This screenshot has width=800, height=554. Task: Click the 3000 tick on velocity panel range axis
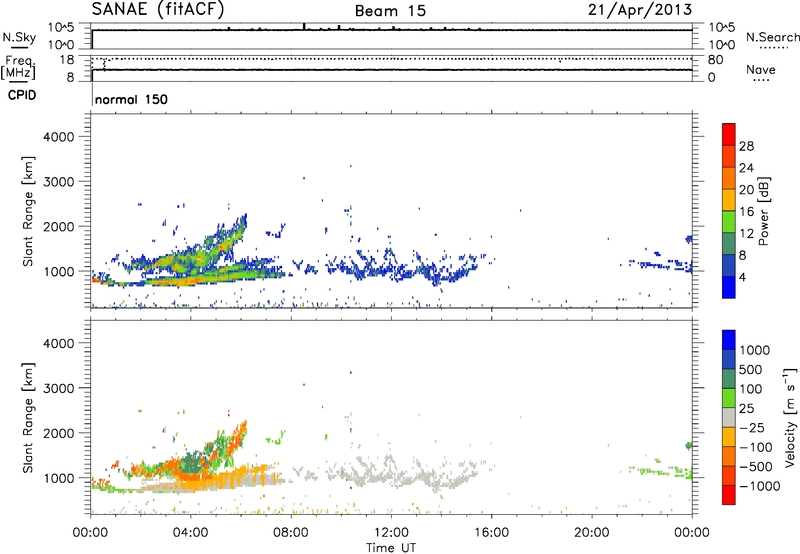[59, 388]
